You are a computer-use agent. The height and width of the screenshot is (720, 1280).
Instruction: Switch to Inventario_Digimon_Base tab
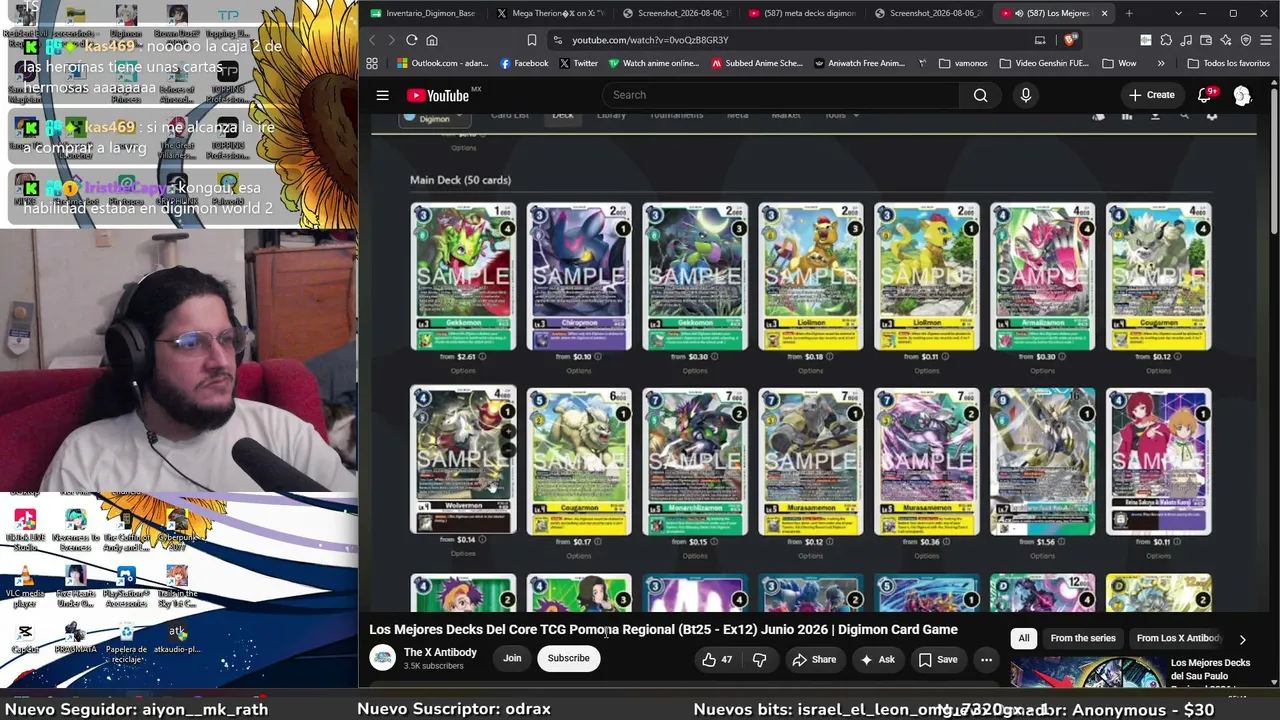point(422,13)
